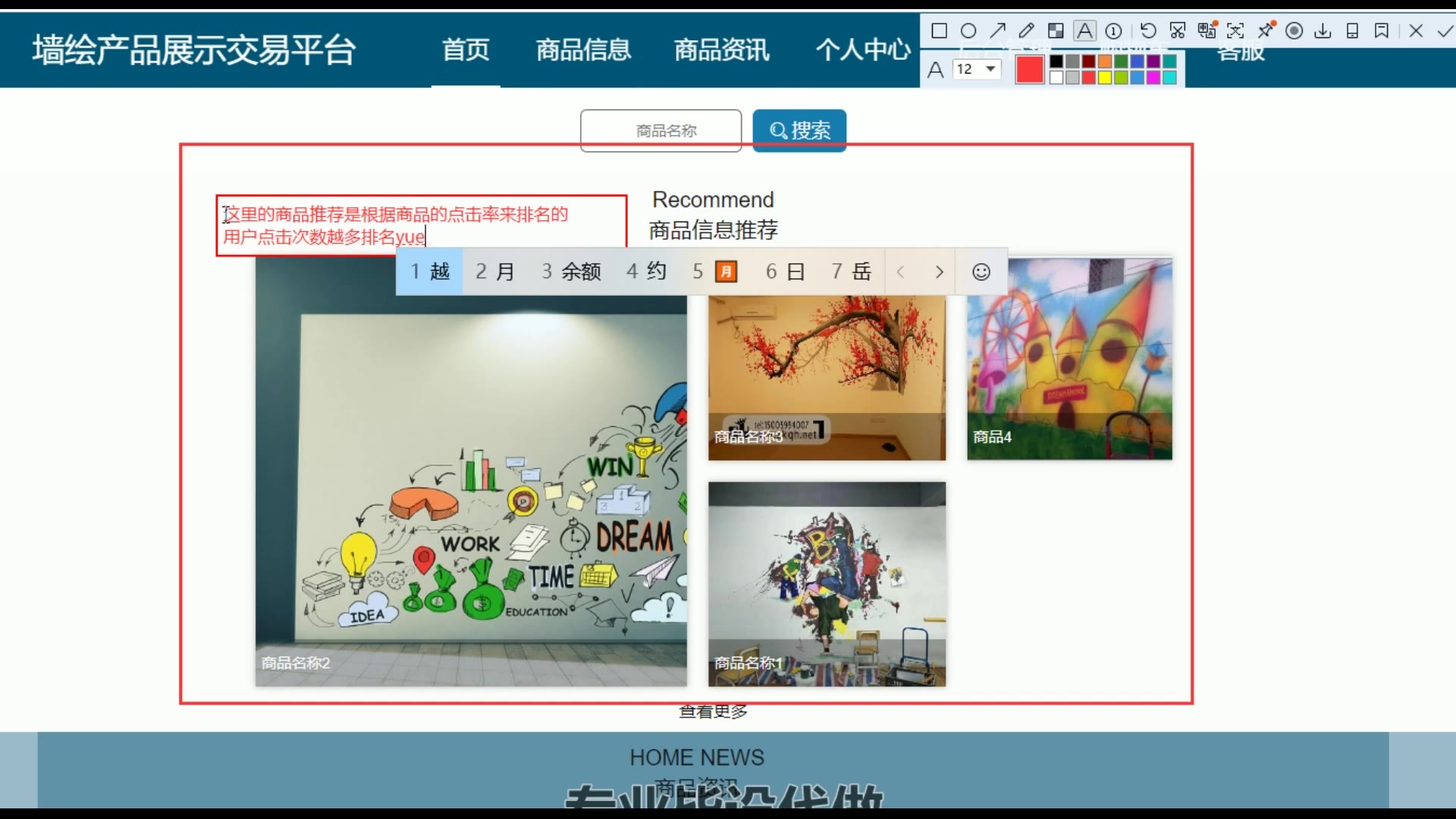Choose IME candidate 4 约
Image resolution: width=1456 pixels, height=819 pixels.
coord(646,271)
